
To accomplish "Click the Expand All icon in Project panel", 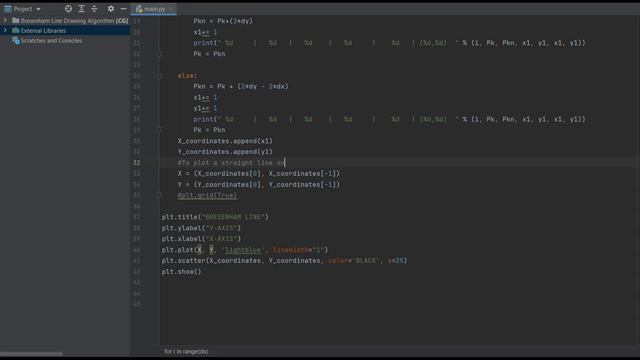I will coord(82,9).
